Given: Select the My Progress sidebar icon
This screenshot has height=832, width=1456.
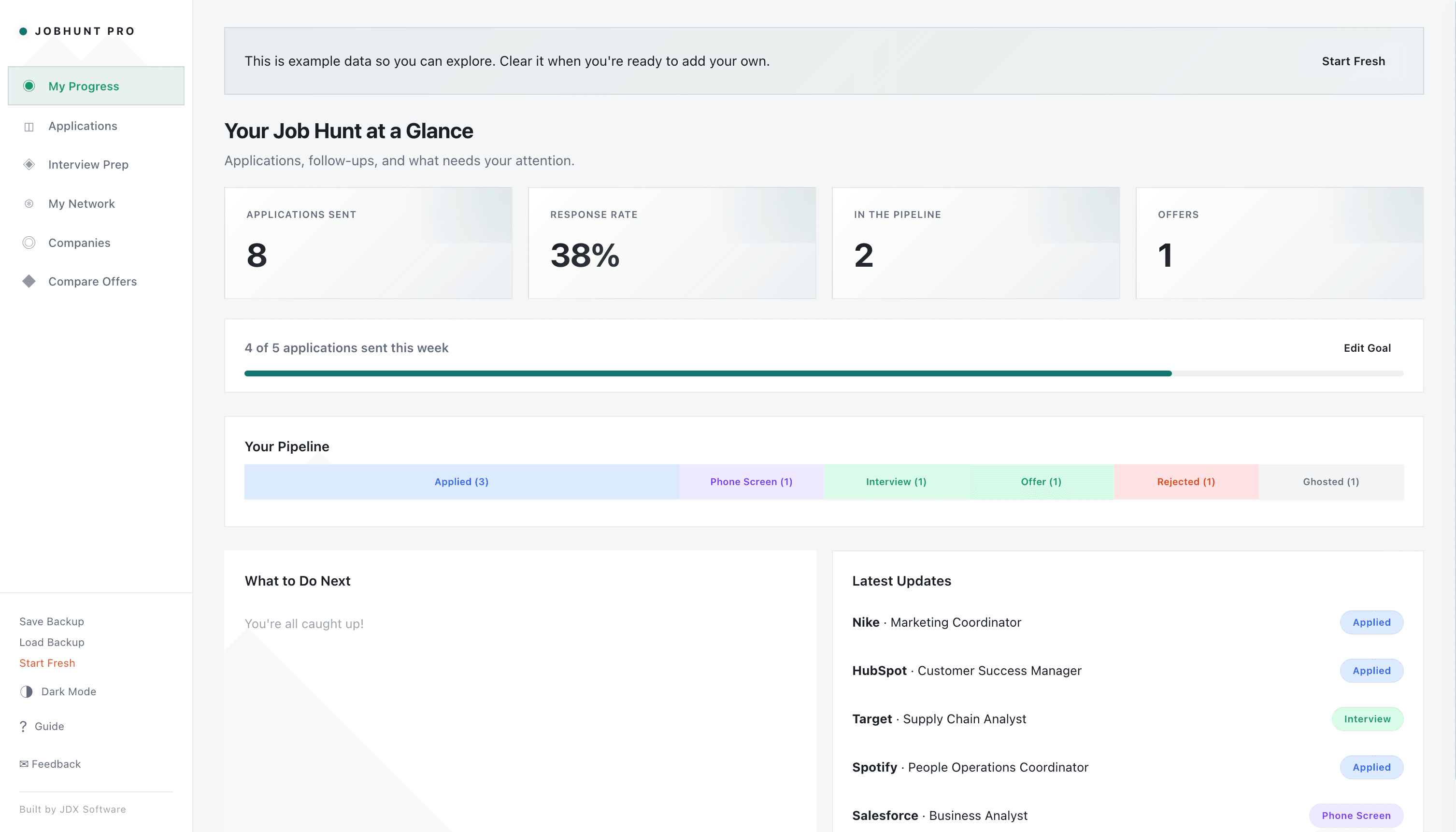Looking at the screenshot, I should 29,86.
